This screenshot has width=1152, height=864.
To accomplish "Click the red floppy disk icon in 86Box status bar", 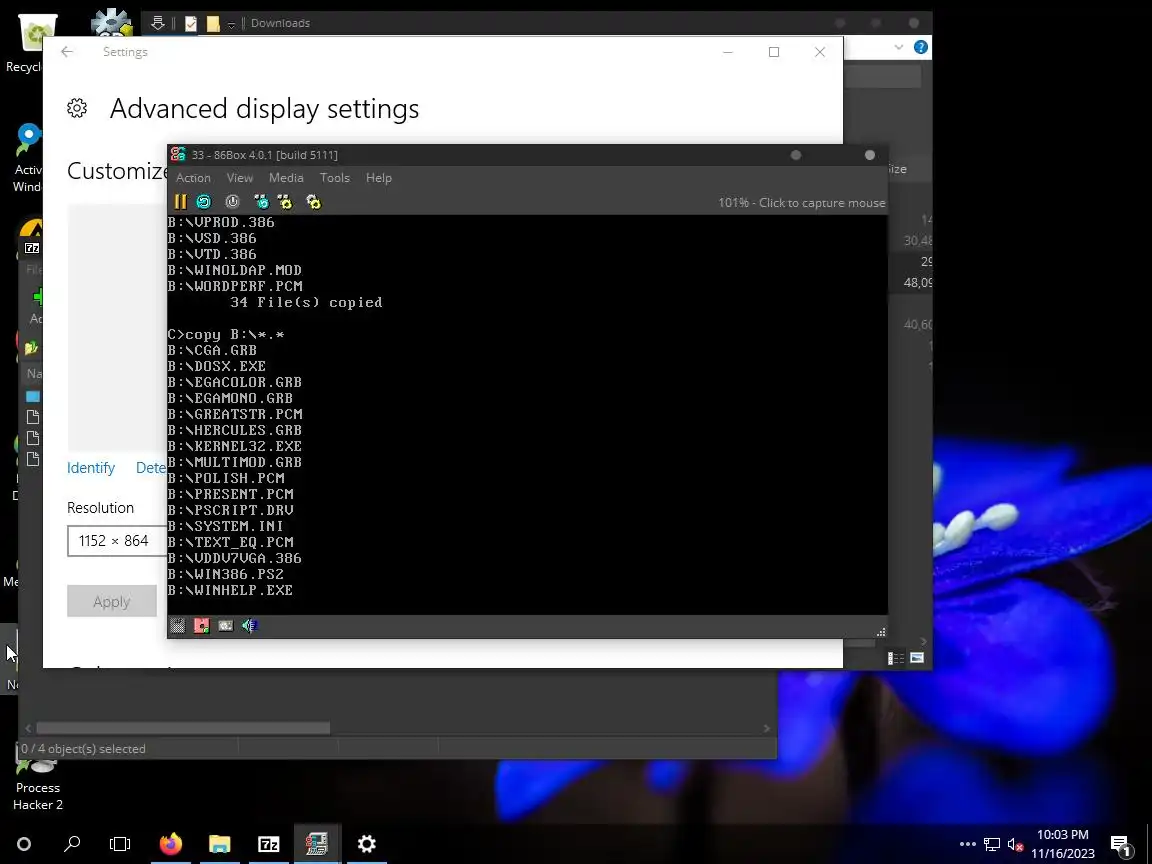I will [x=201, y=626].
